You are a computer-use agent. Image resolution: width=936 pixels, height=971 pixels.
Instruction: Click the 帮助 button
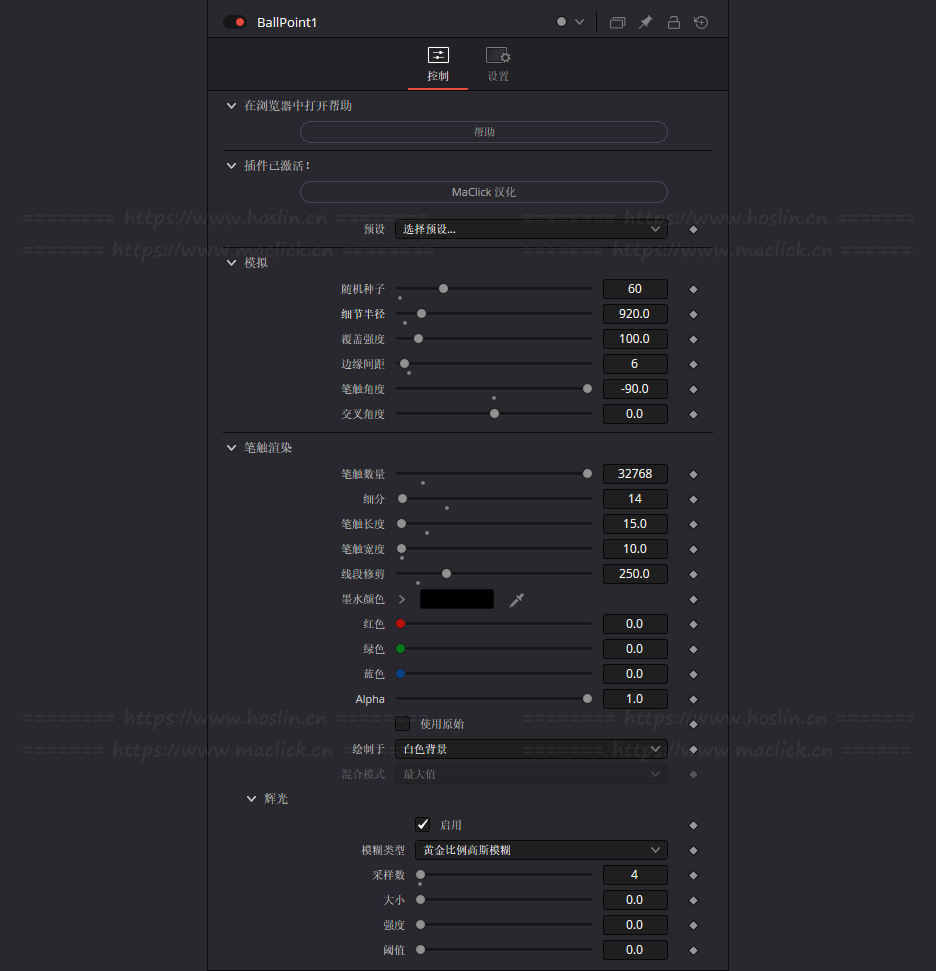[x=483, y=132]
